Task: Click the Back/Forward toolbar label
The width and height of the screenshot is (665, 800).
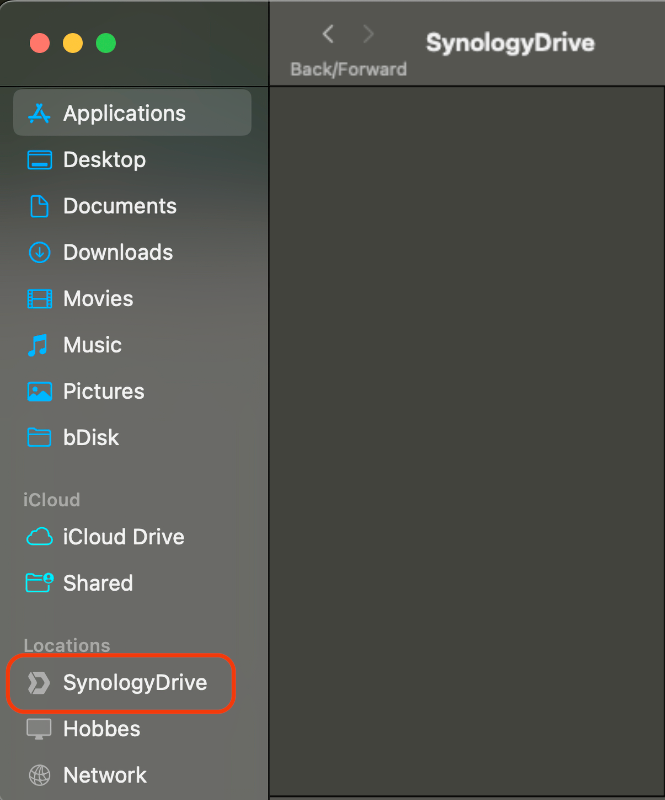Action: pyautogui.click(x=349, y=69)
